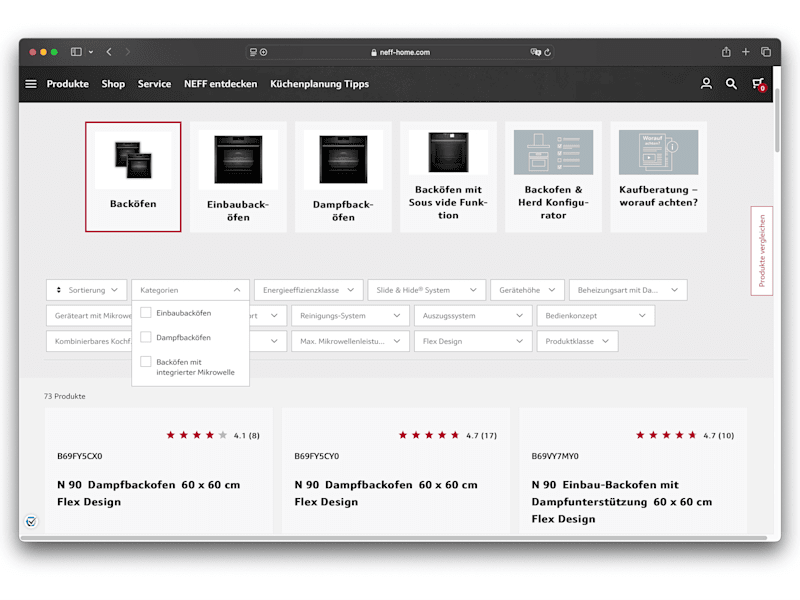Expand the Slide & Hide System filter

426,290
